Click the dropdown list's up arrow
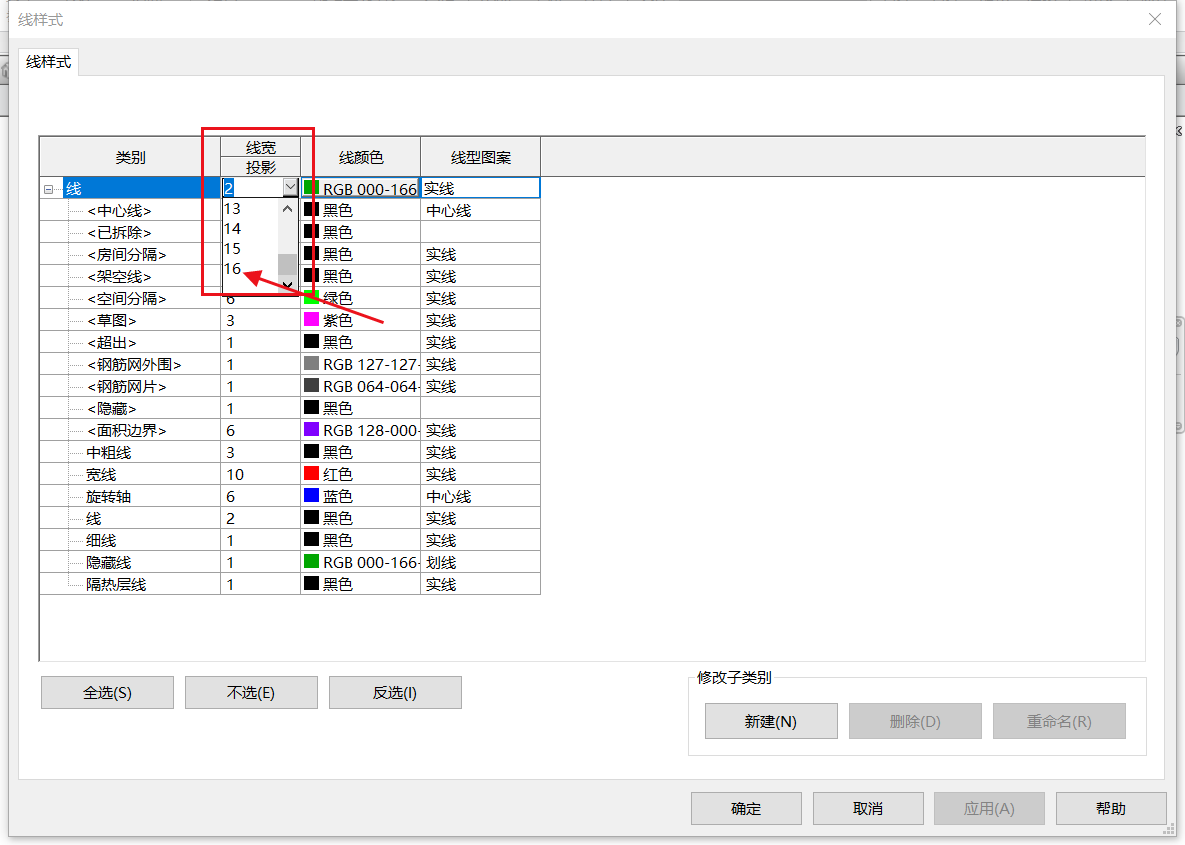 [287, 209]
